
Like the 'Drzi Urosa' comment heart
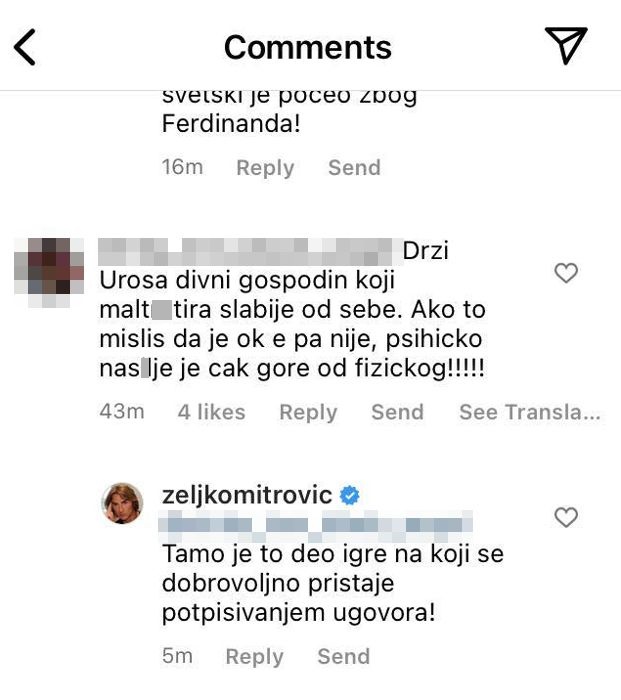click(566, 273)
